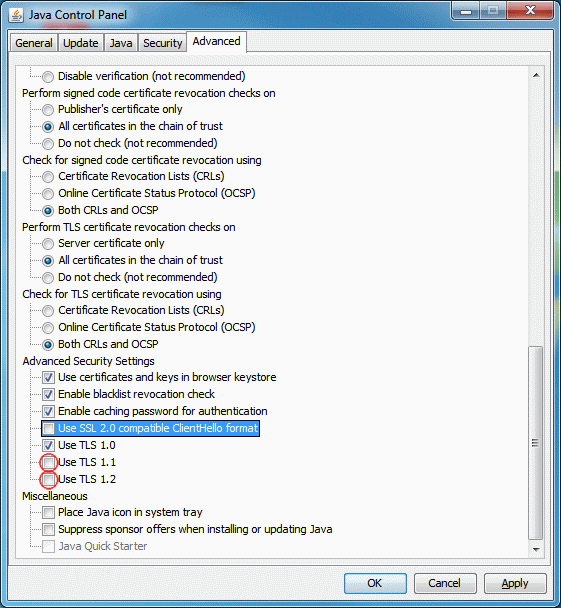The image size is (561, 608).
Task: Click Perform signed code certificate revocation checks heading
Action: click(148, 93)
